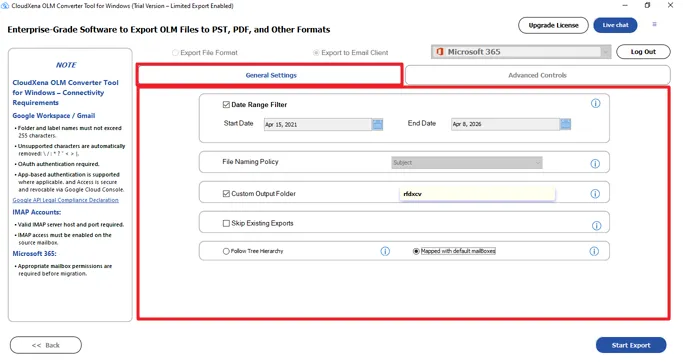Viewport: 683px width, 364px height.
Task: Select the Export to Email Client radio option
Action: 316,53
